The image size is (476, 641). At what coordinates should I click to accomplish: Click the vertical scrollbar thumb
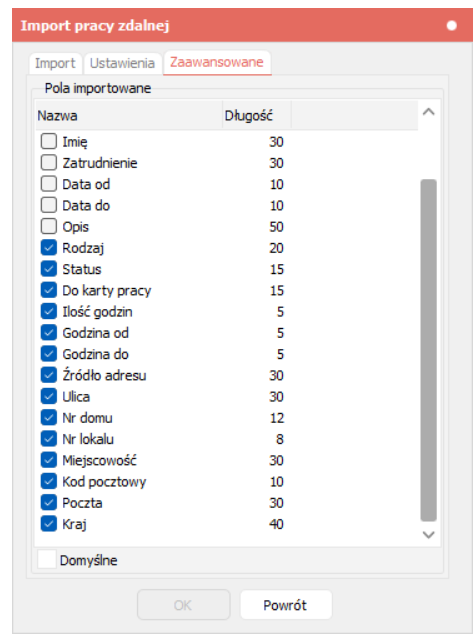pos(428,350)
